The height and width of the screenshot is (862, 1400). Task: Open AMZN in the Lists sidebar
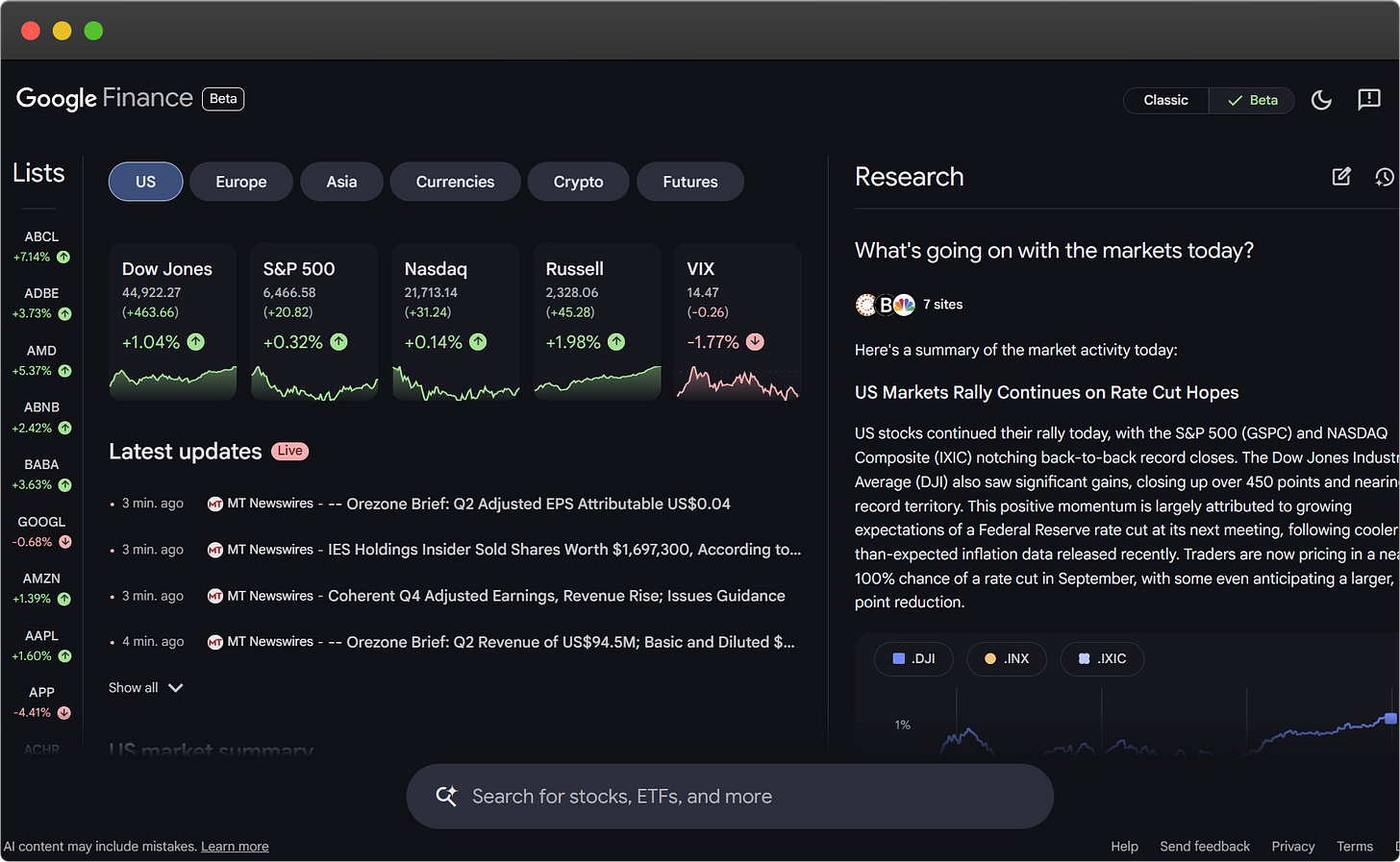click(x=41, y=588)
